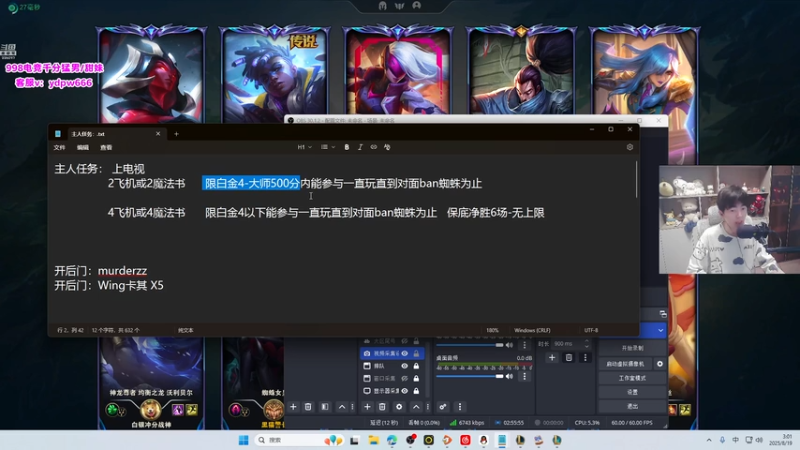Clear formatting in Notepad toolbar
800x450 pixels.
(387, 147)
